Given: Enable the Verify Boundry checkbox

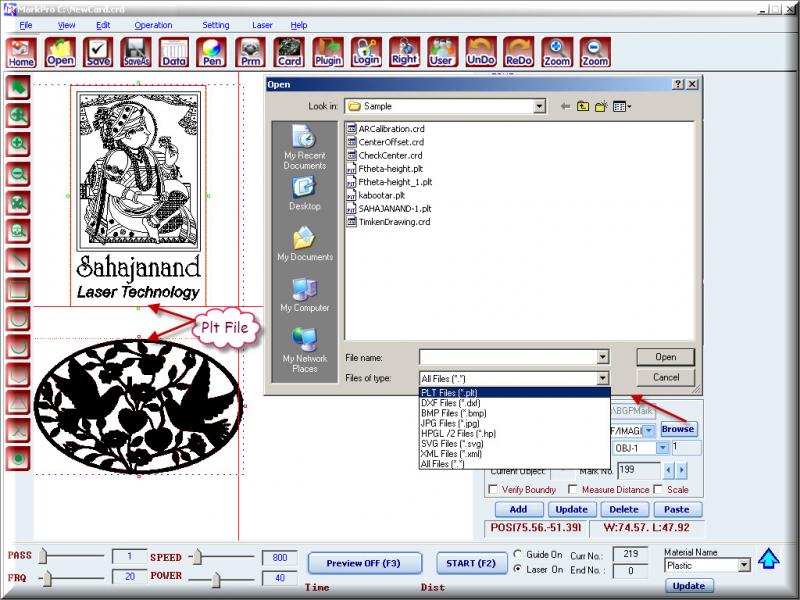Looking at the screenshot, I should 493,489.
